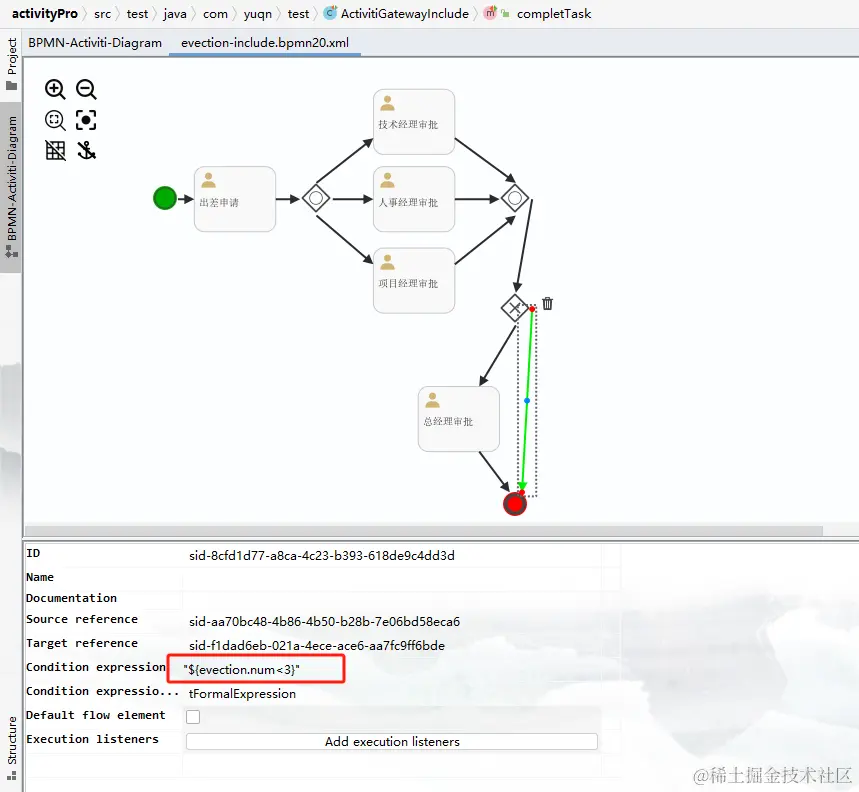The image size is (859, 792).
Task: Click the Target reference value
Action: point(317,645)
